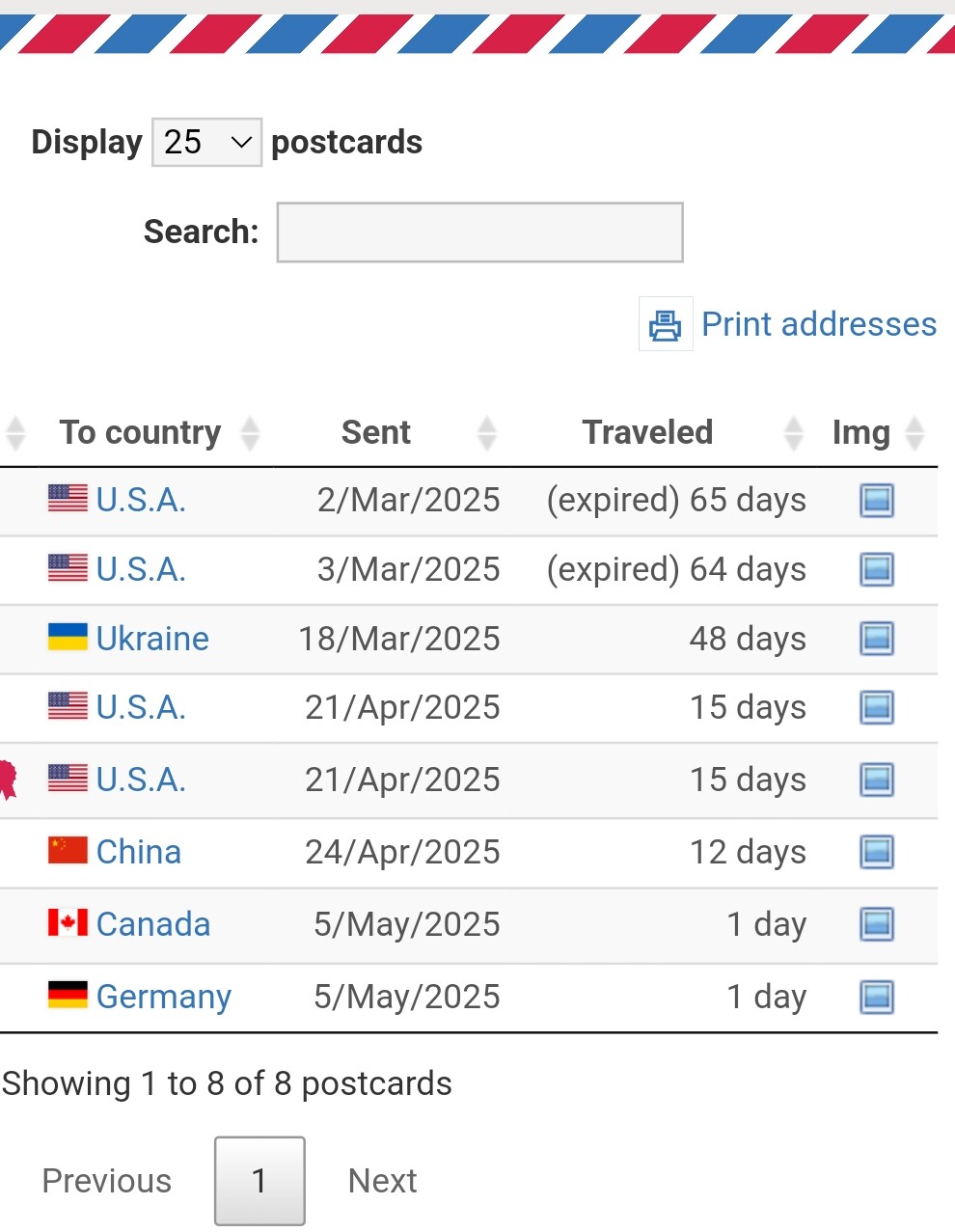Click the red ribbon badge icon
The image size is (955, 1232).
click(x=8, y=780)
